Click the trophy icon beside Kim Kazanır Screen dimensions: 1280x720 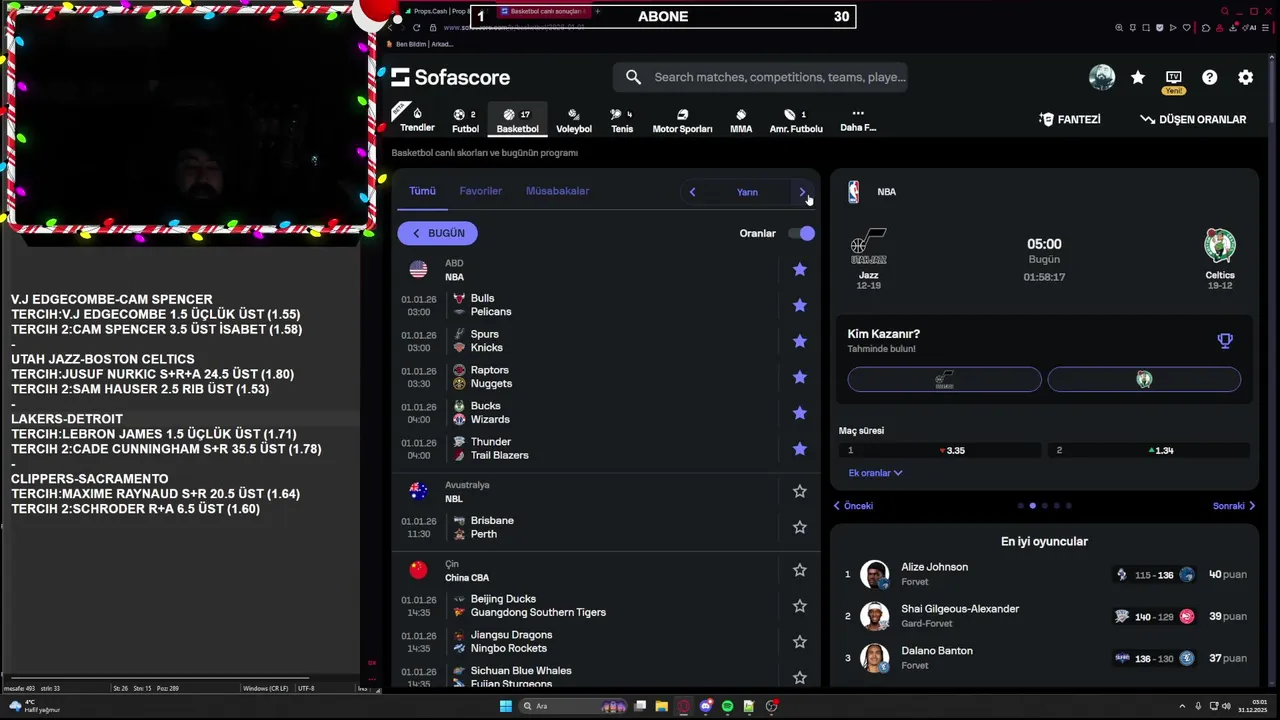[x=1225, y=341]
